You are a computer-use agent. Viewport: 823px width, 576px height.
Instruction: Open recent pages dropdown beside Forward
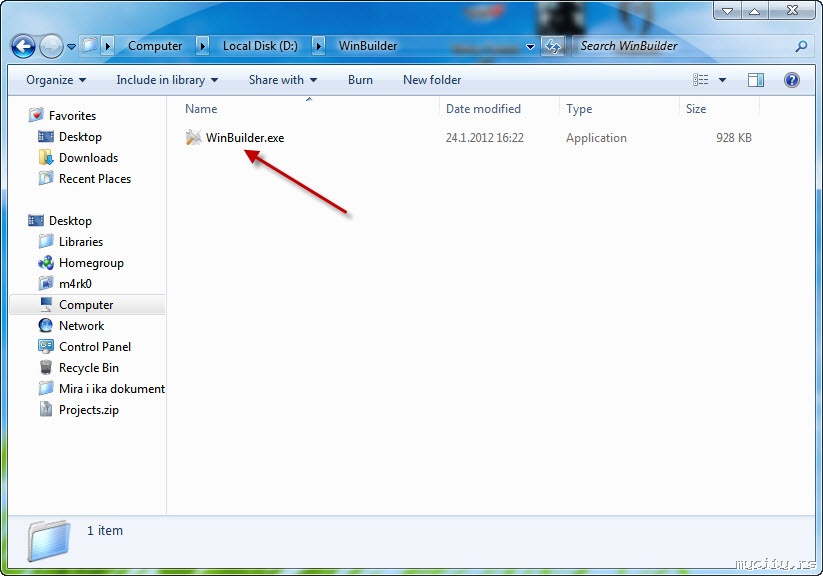click(x=71, y=47)
